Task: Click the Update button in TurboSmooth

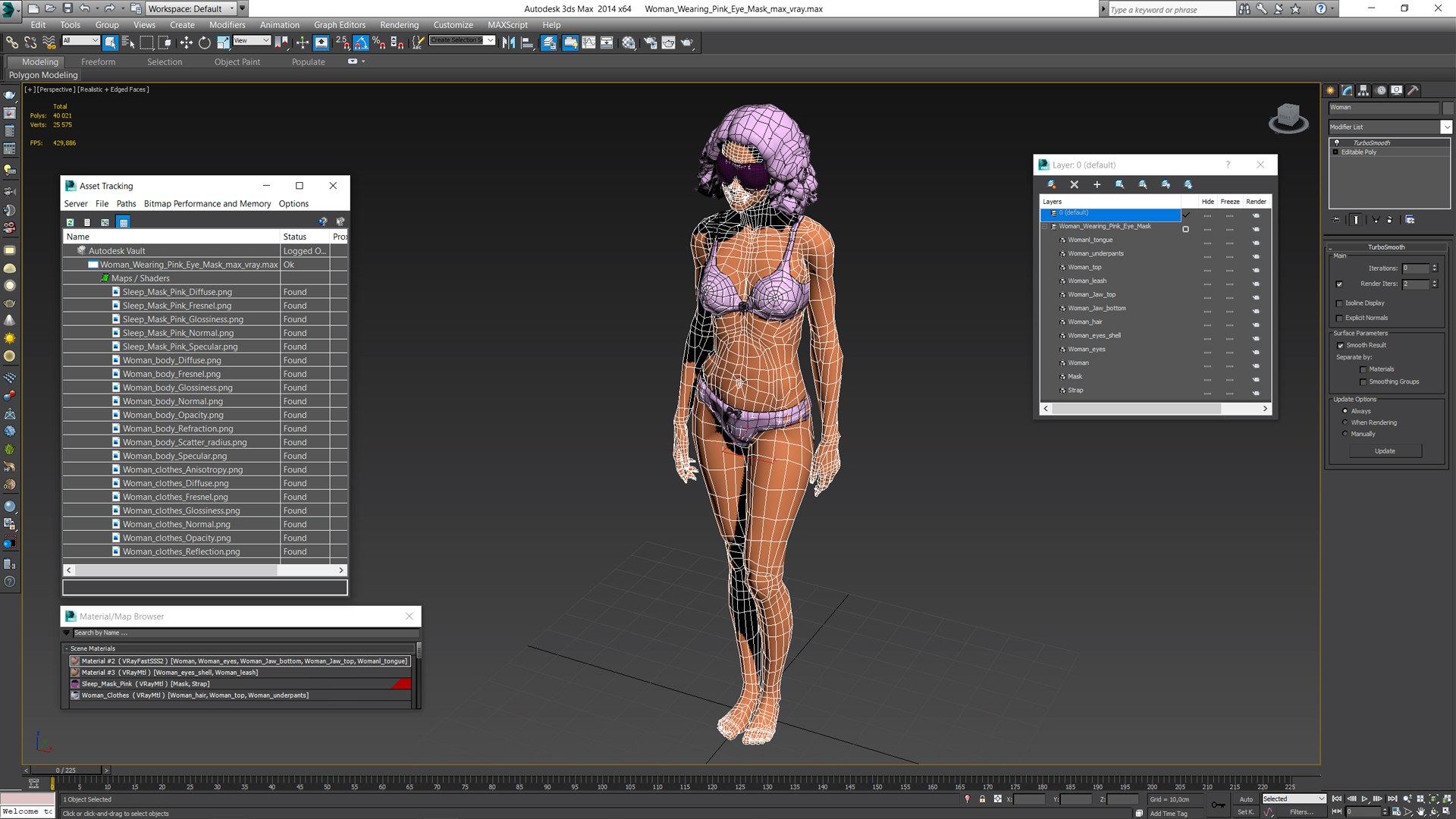Action: 1385,451
